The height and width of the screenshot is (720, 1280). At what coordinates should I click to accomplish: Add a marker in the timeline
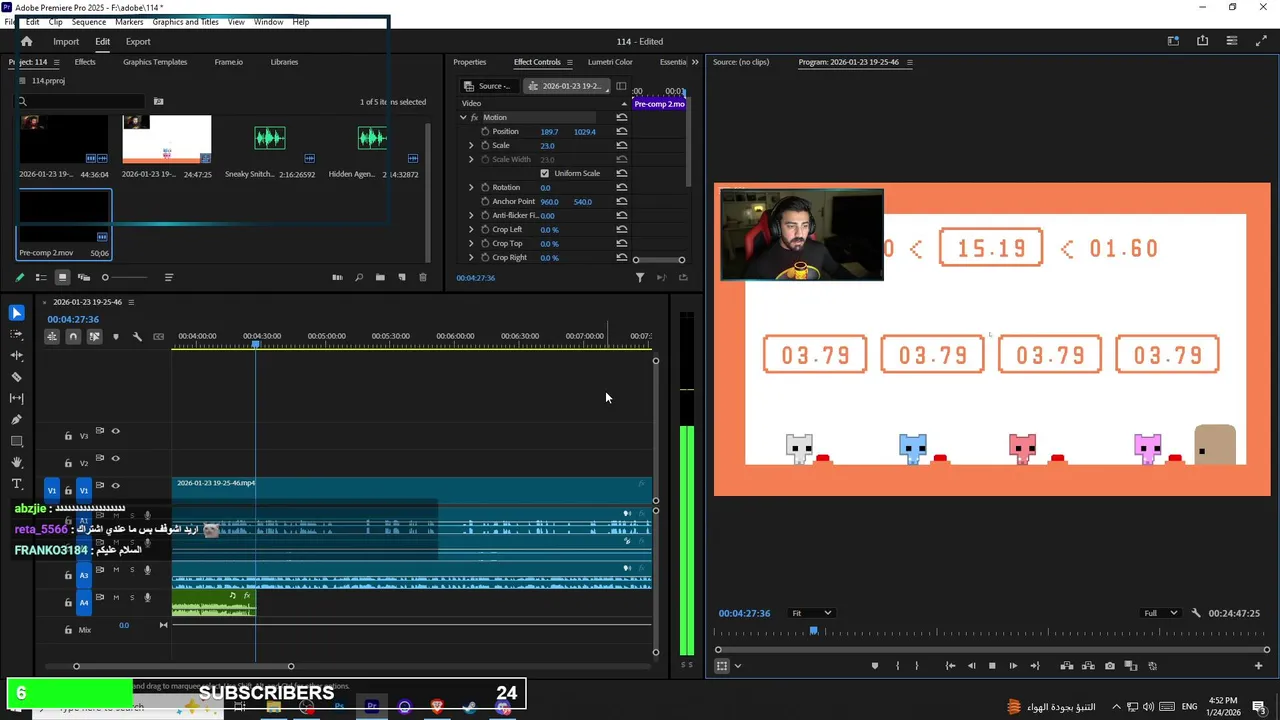pyautogui.click(x=116, y=336)
